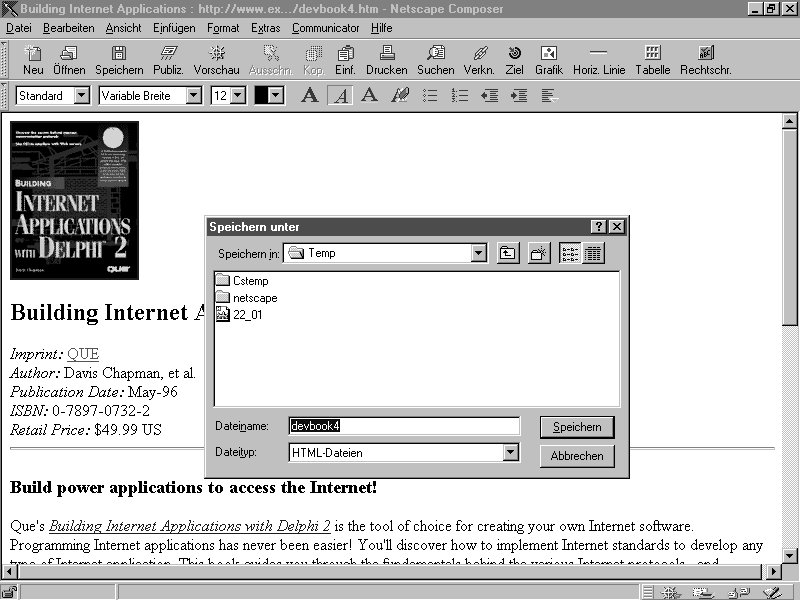
Task: Click the Drucken print icon
Action: click(386, 60)
